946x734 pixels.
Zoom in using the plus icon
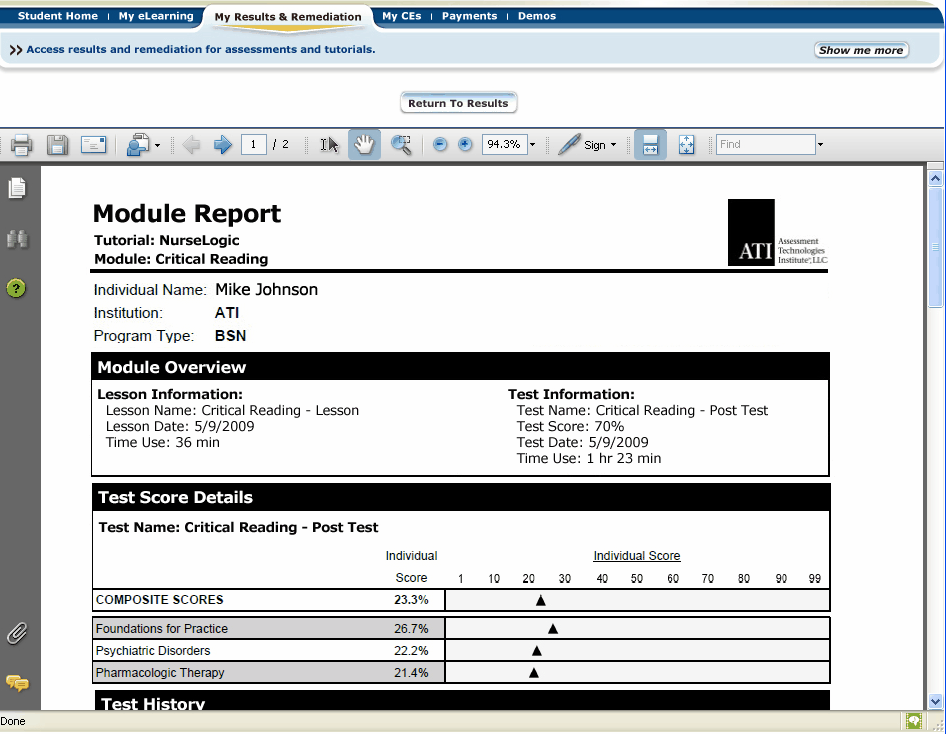(465, 144)
